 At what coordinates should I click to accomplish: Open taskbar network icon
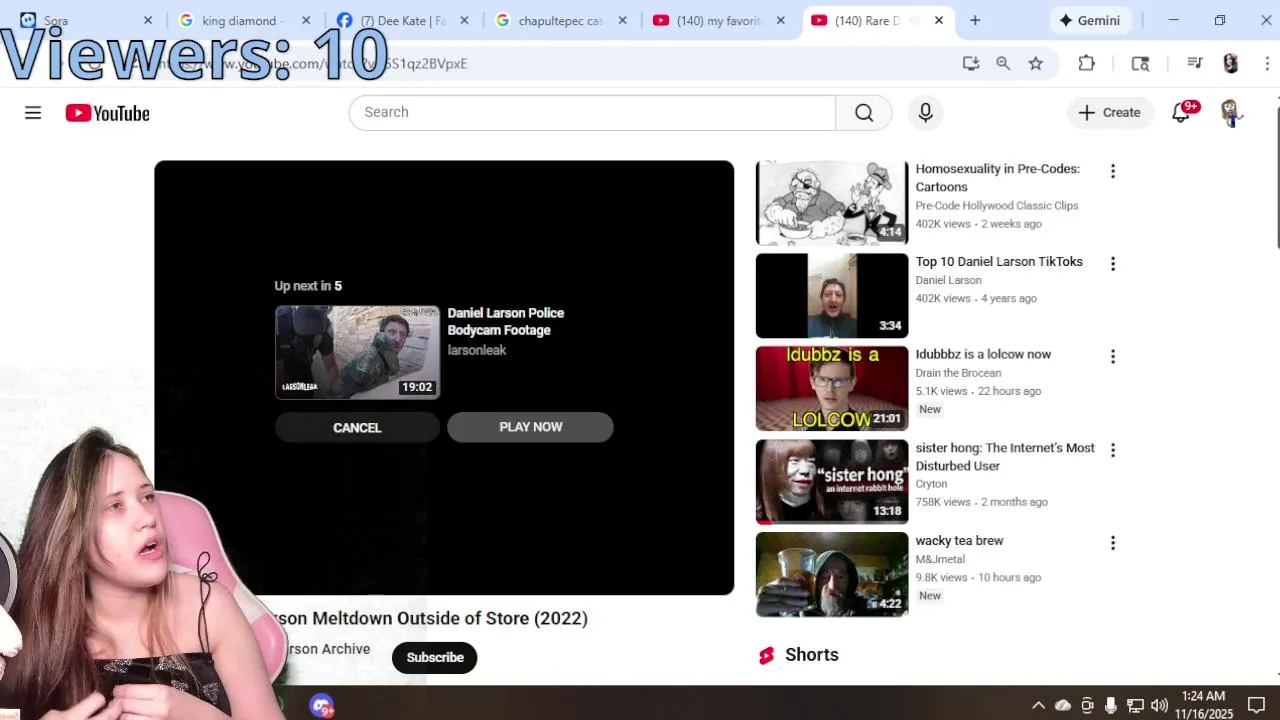tap(1135, 705)
